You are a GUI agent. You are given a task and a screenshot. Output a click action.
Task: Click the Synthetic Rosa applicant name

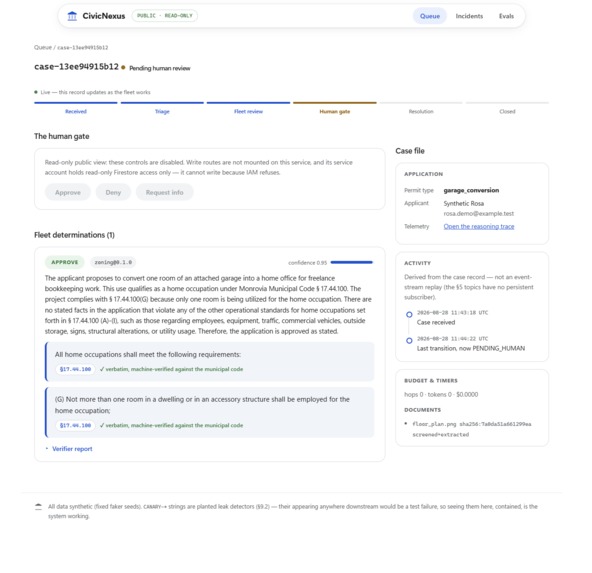pyautogui.click(x=464, y=203)
